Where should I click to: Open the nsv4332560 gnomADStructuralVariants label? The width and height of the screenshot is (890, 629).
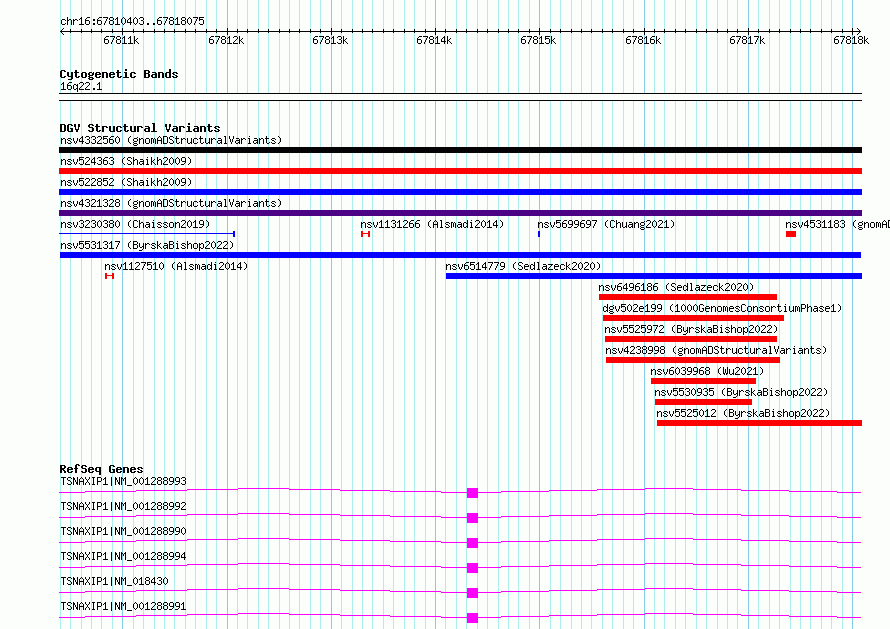pyautogui.click(x=171, y=140)
